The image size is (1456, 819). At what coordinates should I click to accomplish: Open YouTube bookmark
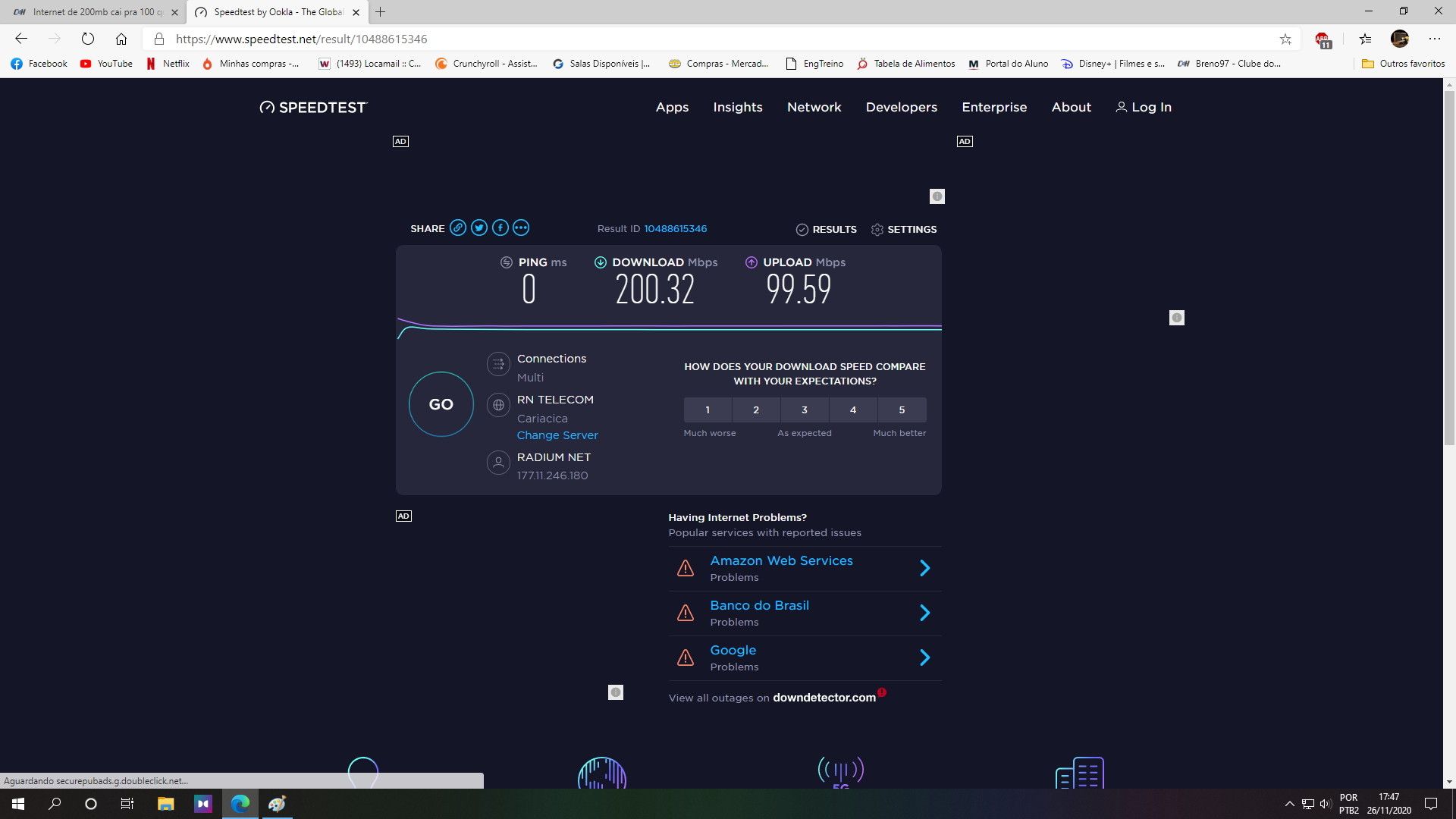tap(107, 64)
